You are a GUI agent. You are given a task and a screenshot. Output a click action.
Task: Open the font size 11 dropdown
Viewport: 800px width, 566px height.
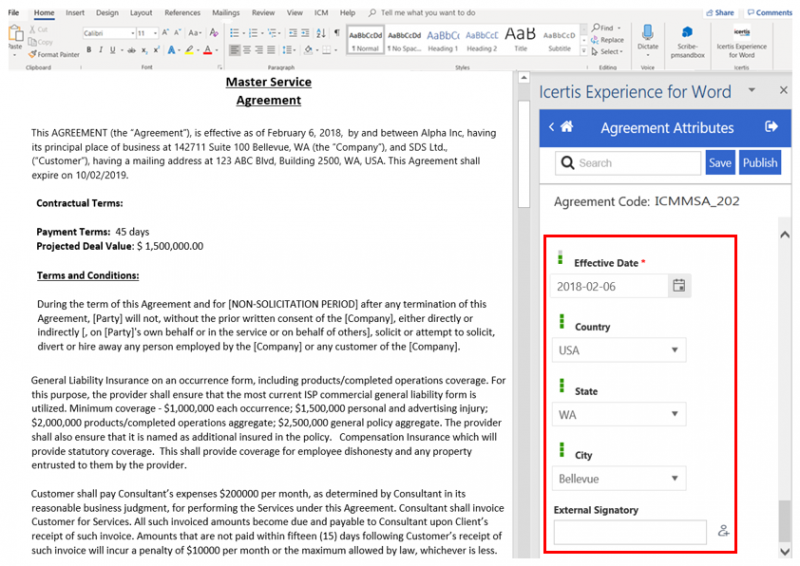[155, 33]
